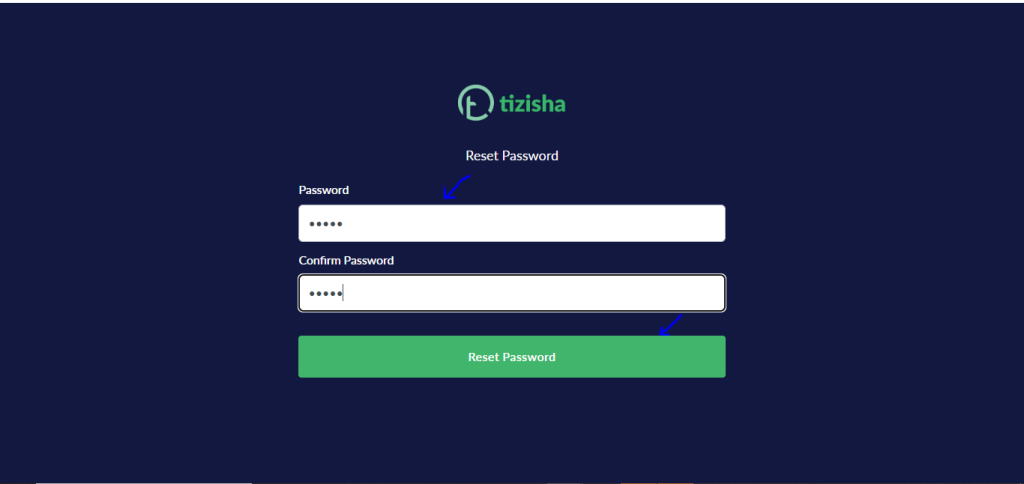The width and height of the screenshot is (1024, 484).
Task: Place cursor after last Confirm Password dot
Action: [344, 293]
